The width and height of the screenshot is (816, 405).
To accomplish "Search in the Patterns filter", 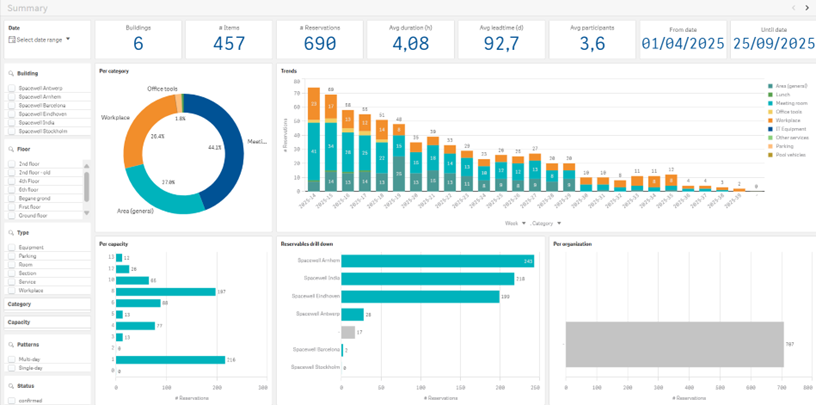I will tap(11, 345).
